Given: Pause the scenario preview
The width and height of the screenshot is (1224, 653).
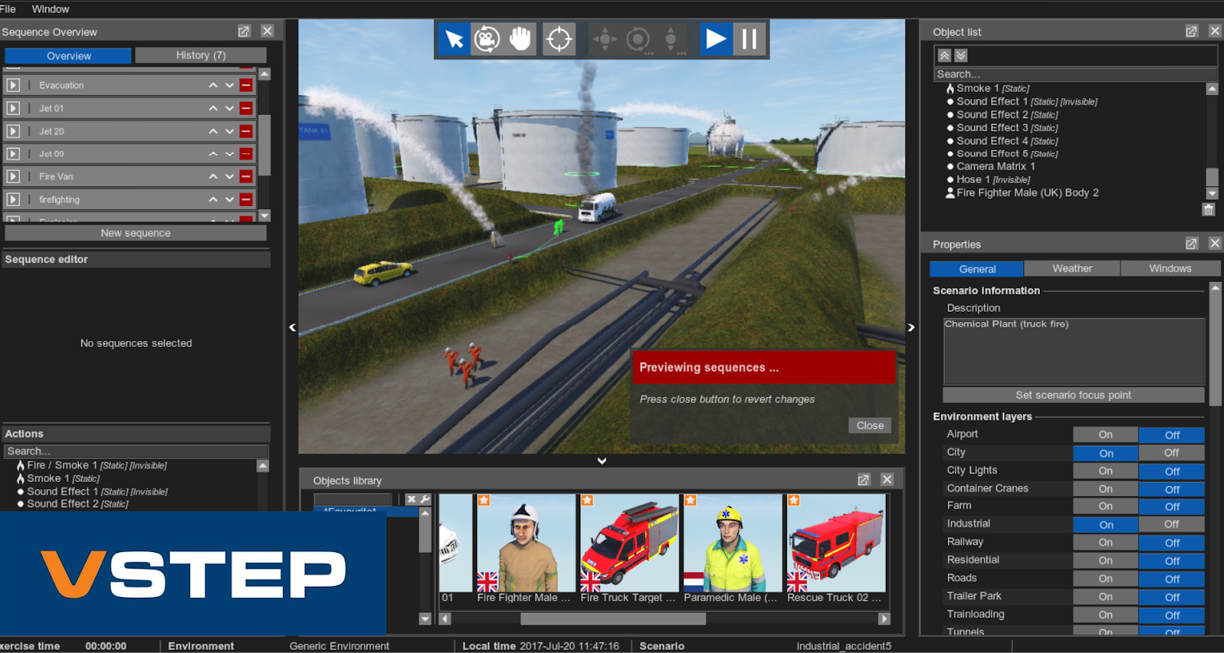Looking at the screenshot, I should tap(748, 39).
